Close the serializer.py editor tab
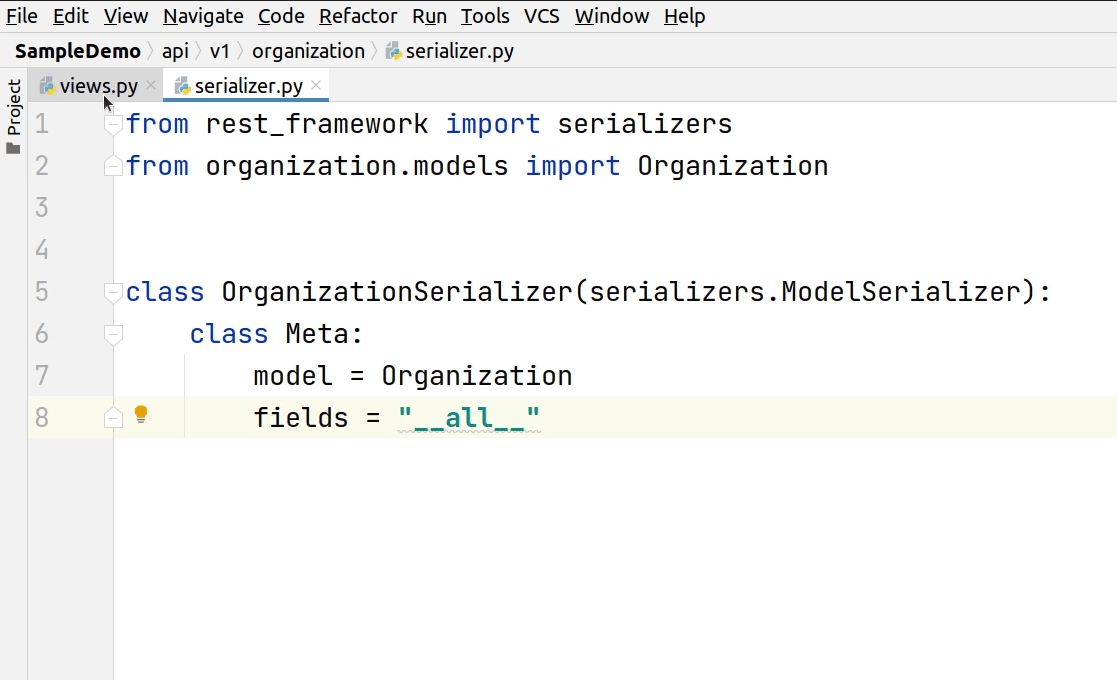Screen dimensions: 1117x680 [x=315, y=86]
